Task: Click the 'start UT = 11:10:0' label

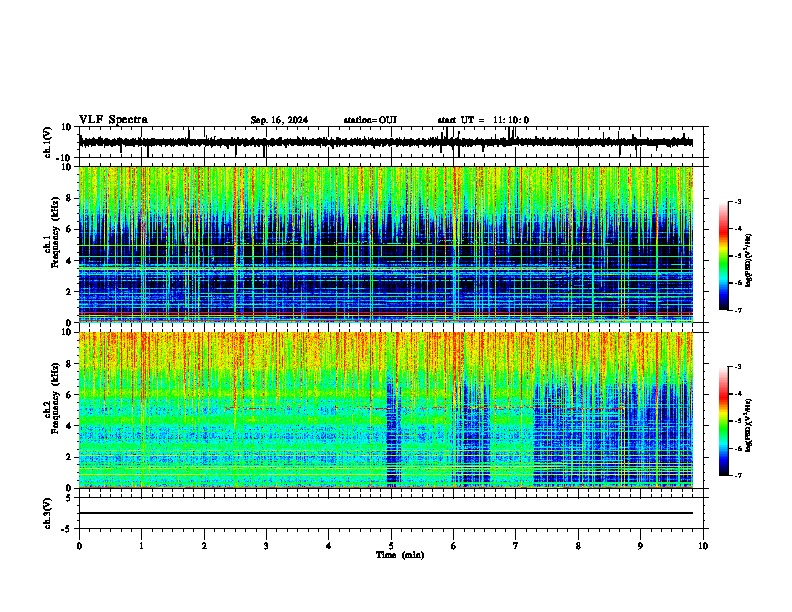Action: pyautogui.click(x=483, y=120)
